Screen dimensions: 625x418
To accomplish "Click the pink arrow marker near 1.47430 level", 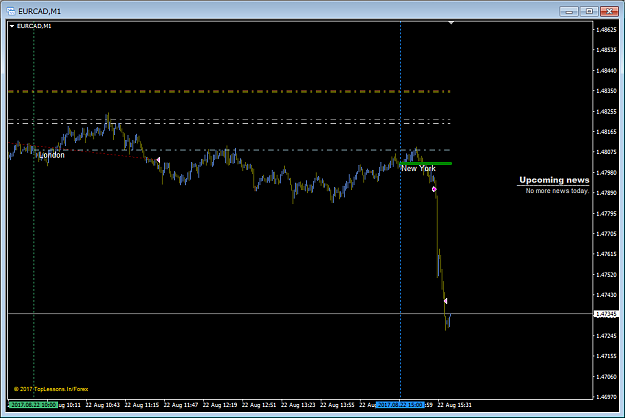I will (x=445, y=301).
